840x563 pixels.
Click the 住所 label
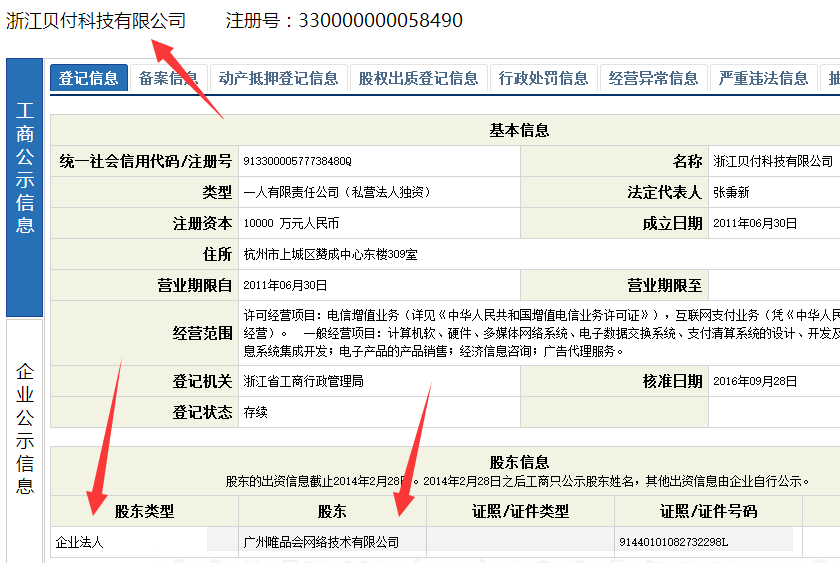pos(218,254)
